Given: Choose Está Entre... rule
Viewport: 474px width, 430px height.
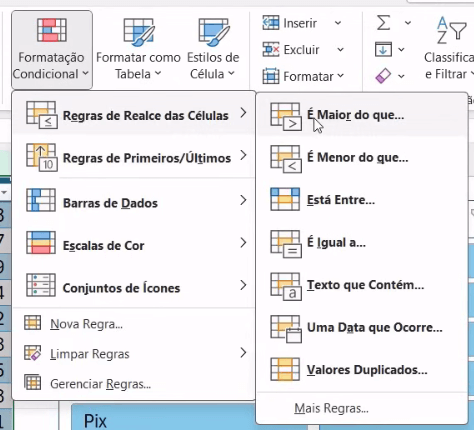Looking at the screenshot, I should (x=362, y=200).
